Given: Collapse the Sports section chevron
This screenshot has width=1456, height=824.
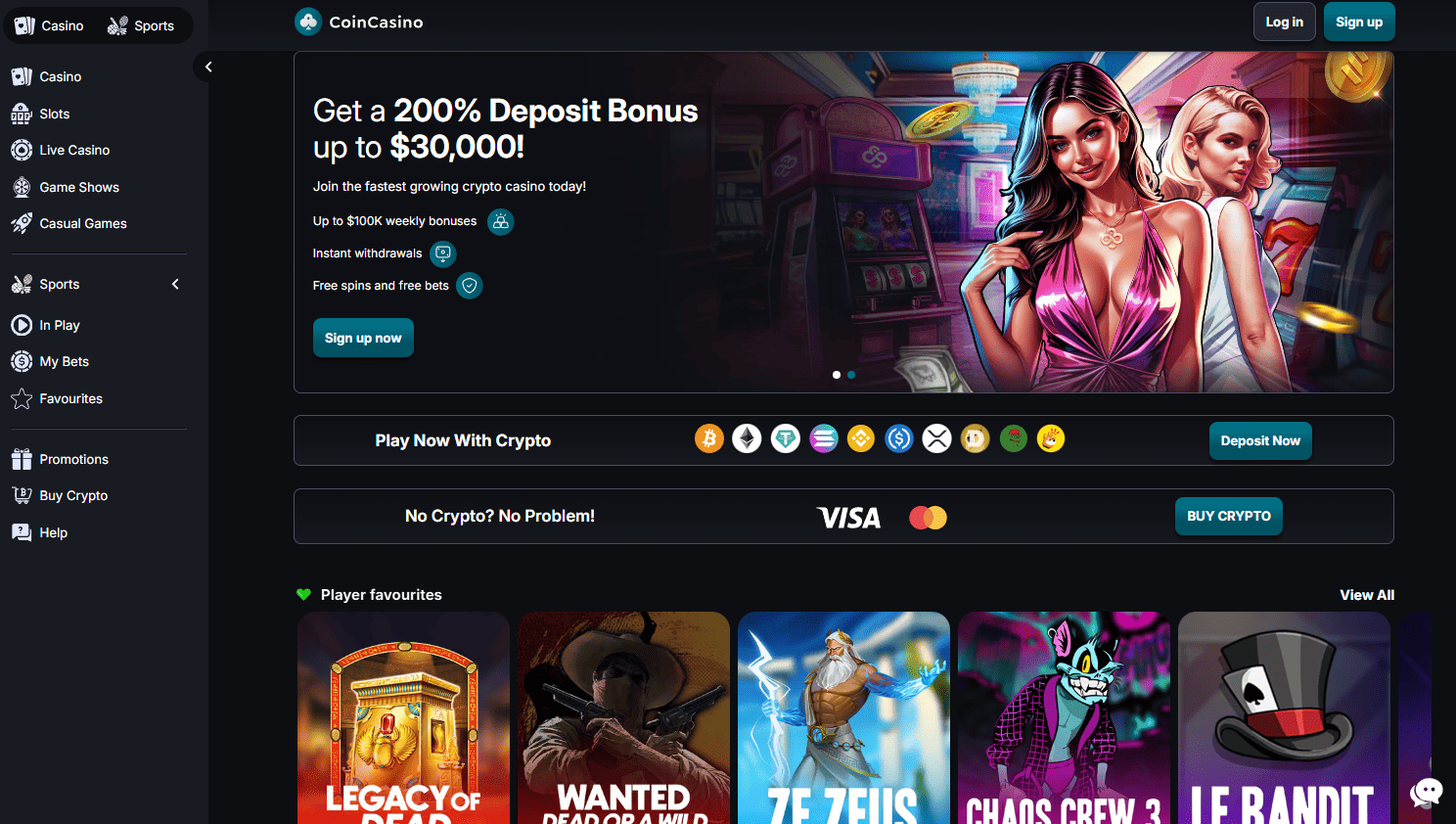Looking at the screenshot, I should click(x=176, y=284).
